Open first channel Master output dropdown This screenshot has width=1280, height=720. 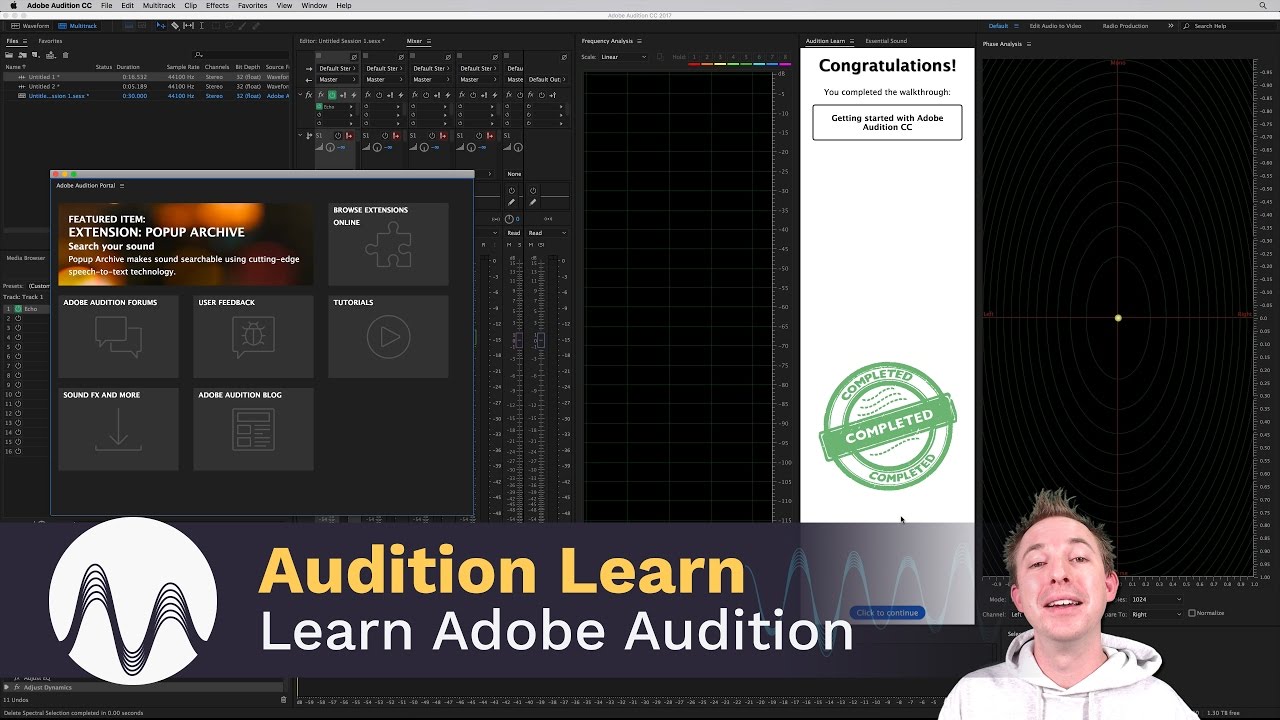[x=337, y=80]
